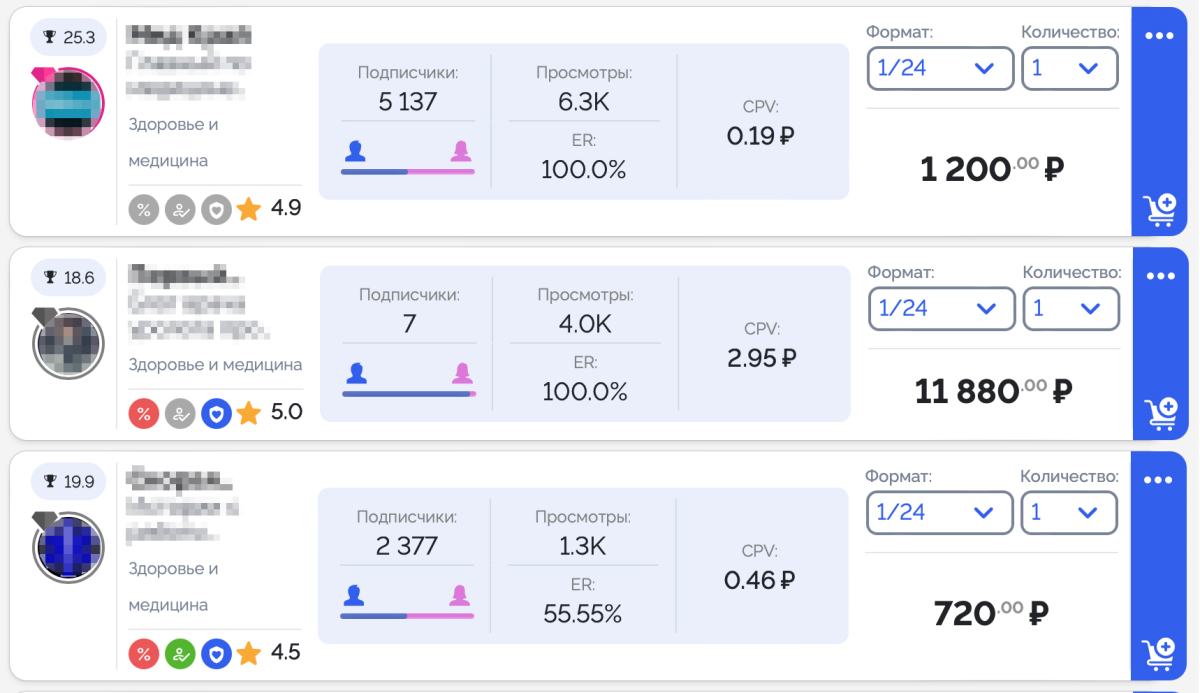Click the price 720 ₽ label
The width and height of the screenshot is (1200, 693).
990,613
